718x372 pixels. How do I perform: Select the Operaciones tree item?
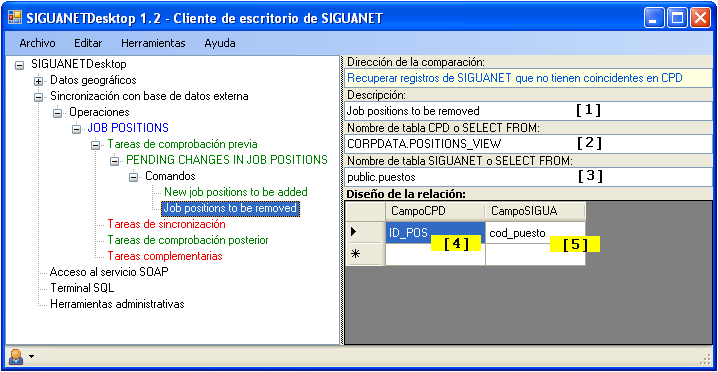(99, 112)
